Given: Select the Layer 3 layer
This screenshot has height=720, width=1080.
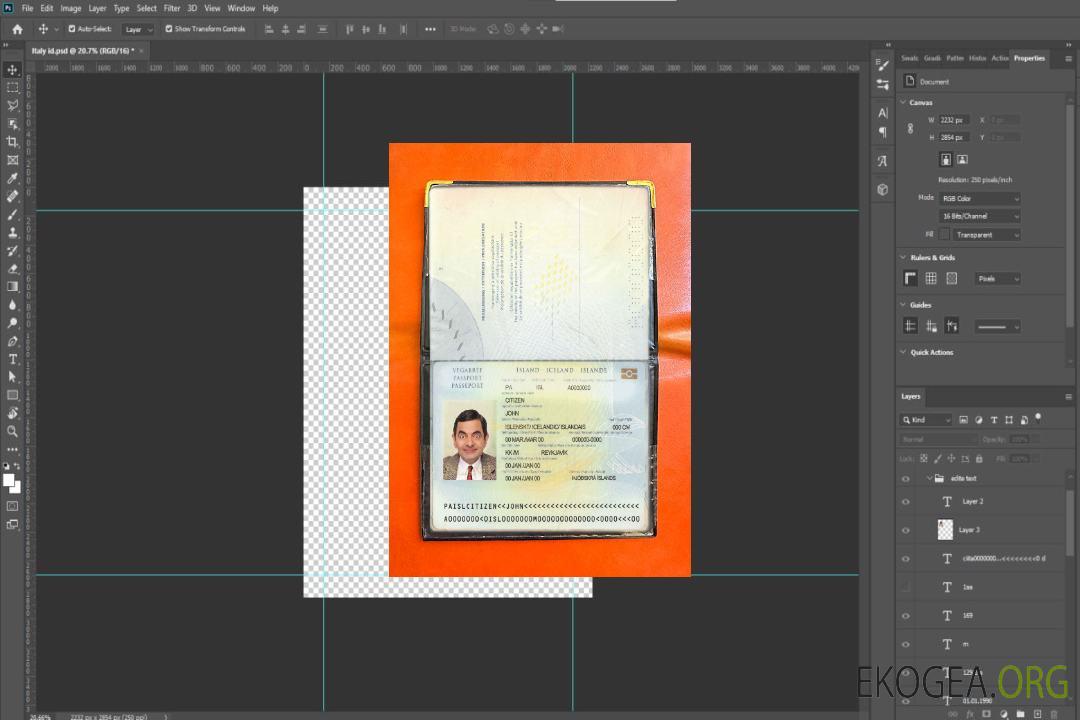Looking at the screenshot, I should [970, 530].
